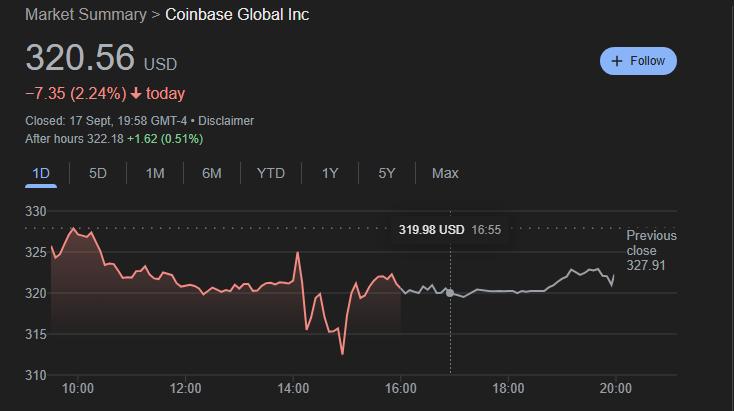Image resolution: width=734 pixels, height=411 pixels.
Task: Select the 1Y range tab
Action: (330, 174)
